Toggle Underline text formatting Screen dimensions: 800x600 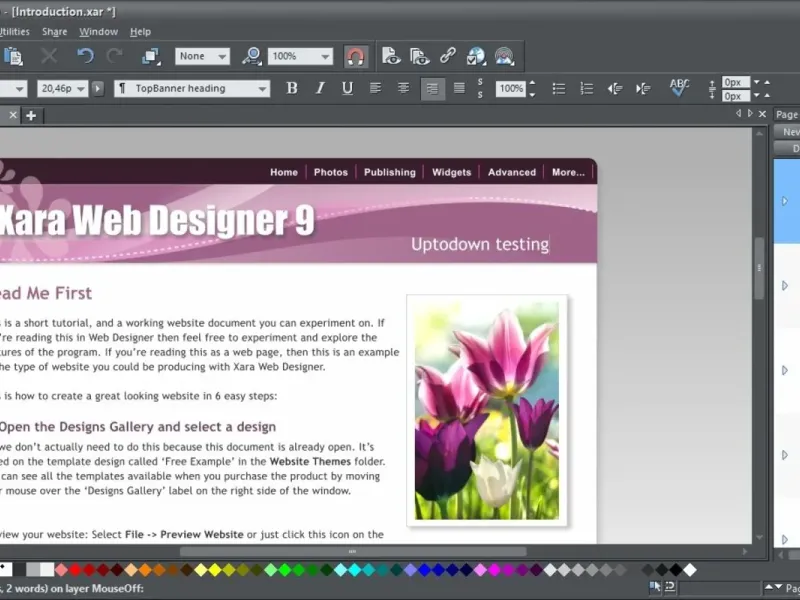click(x=347, y=88)
